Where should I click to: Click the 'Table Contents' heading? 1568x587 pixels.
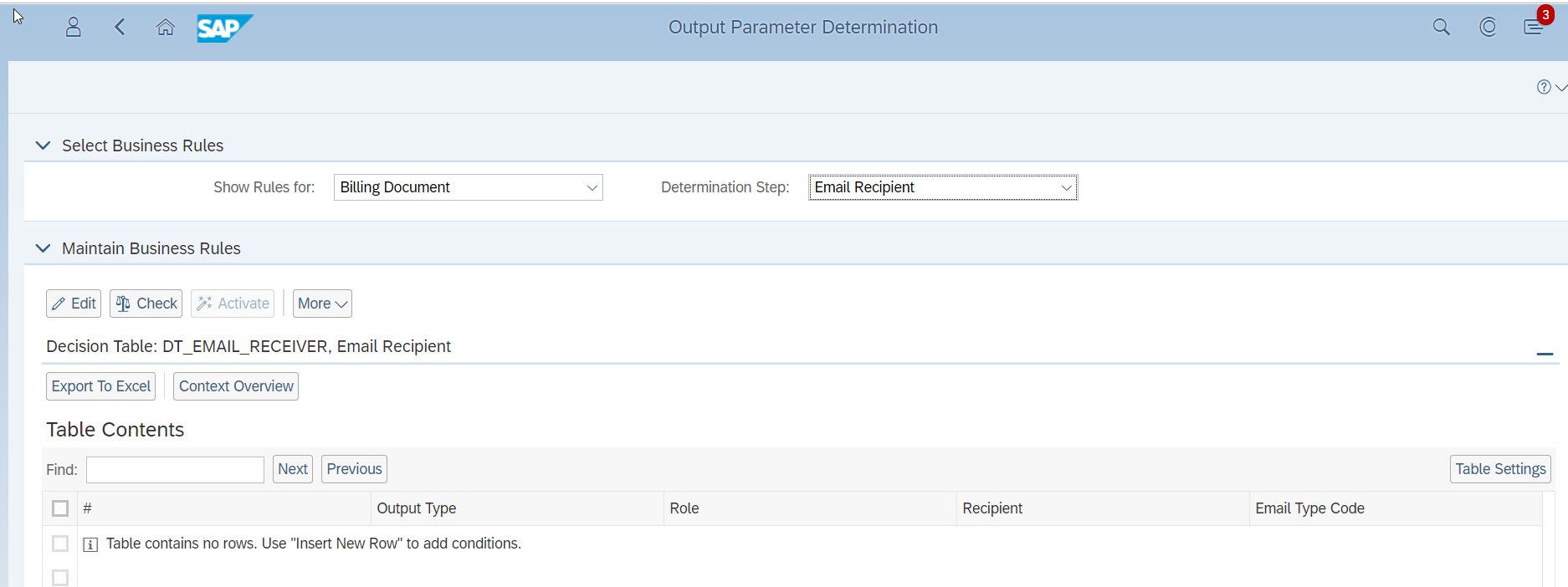115,430
